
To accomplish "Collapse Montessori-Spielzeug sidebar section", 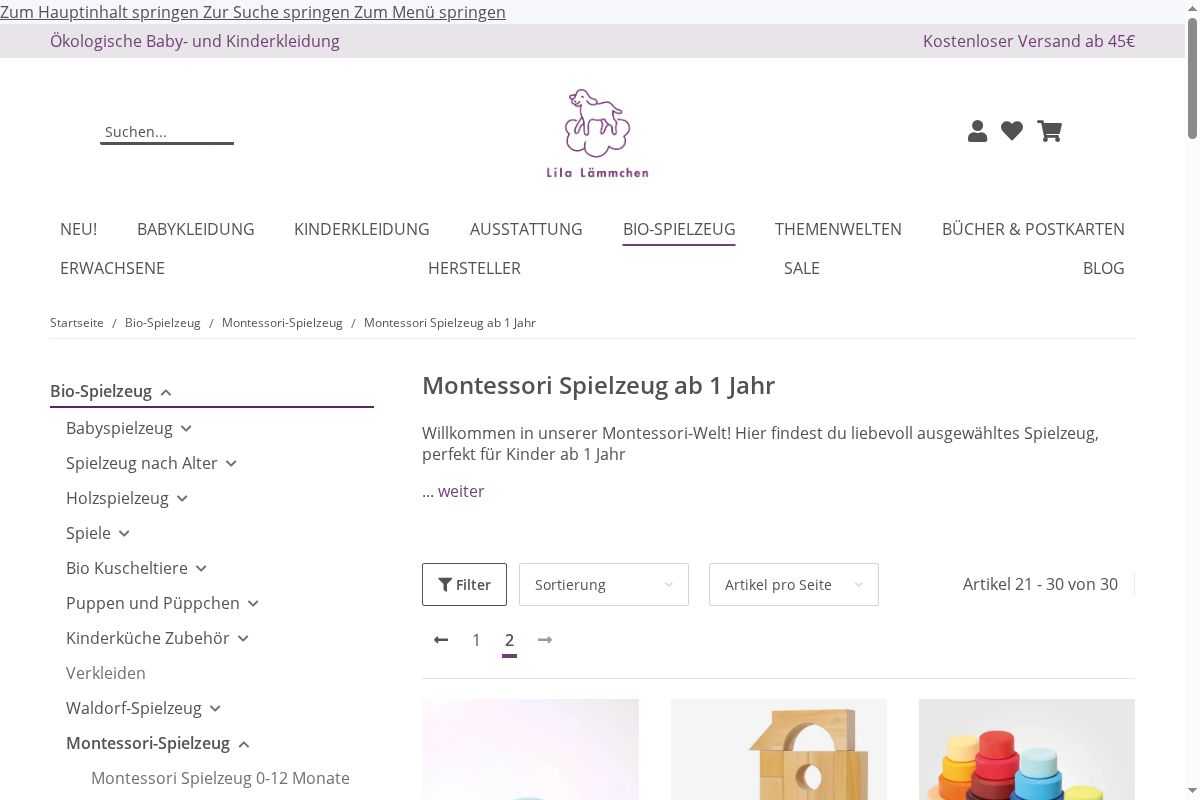I will click(x=244, y=744).
